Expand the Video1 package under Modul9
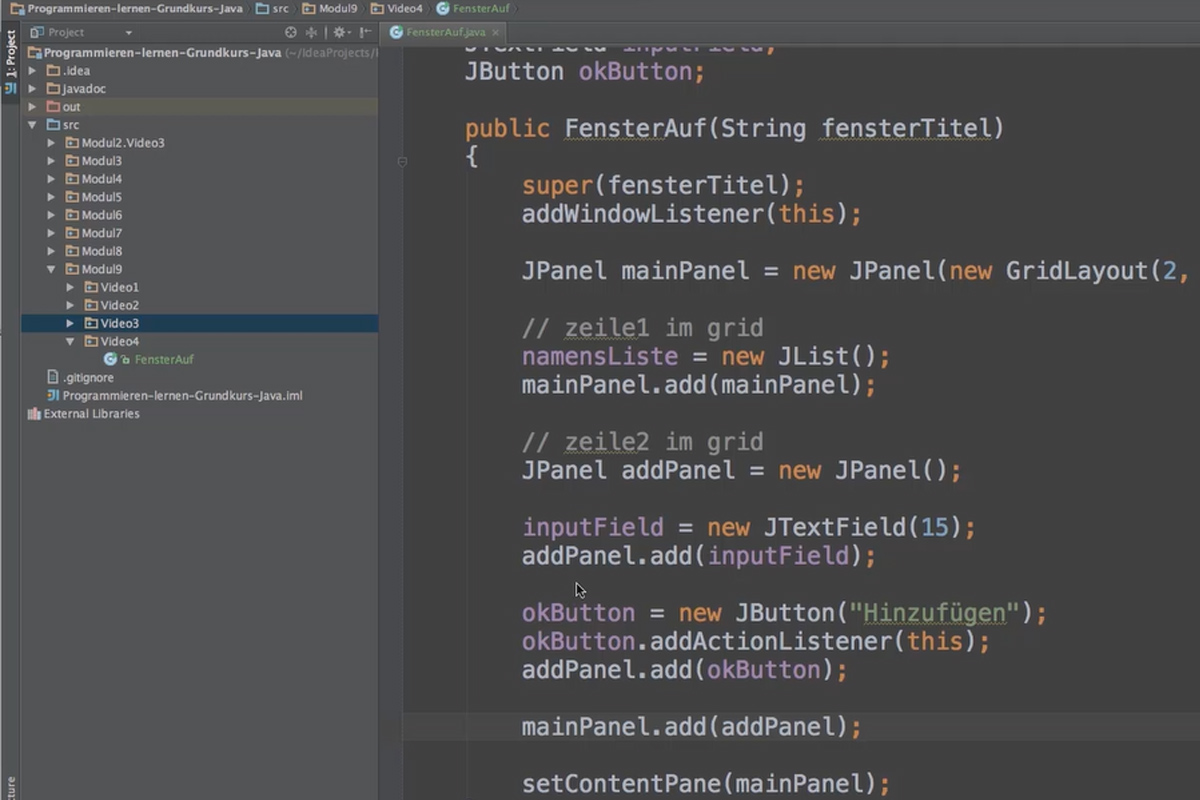 pyautogui.click(x=70, y=287)
